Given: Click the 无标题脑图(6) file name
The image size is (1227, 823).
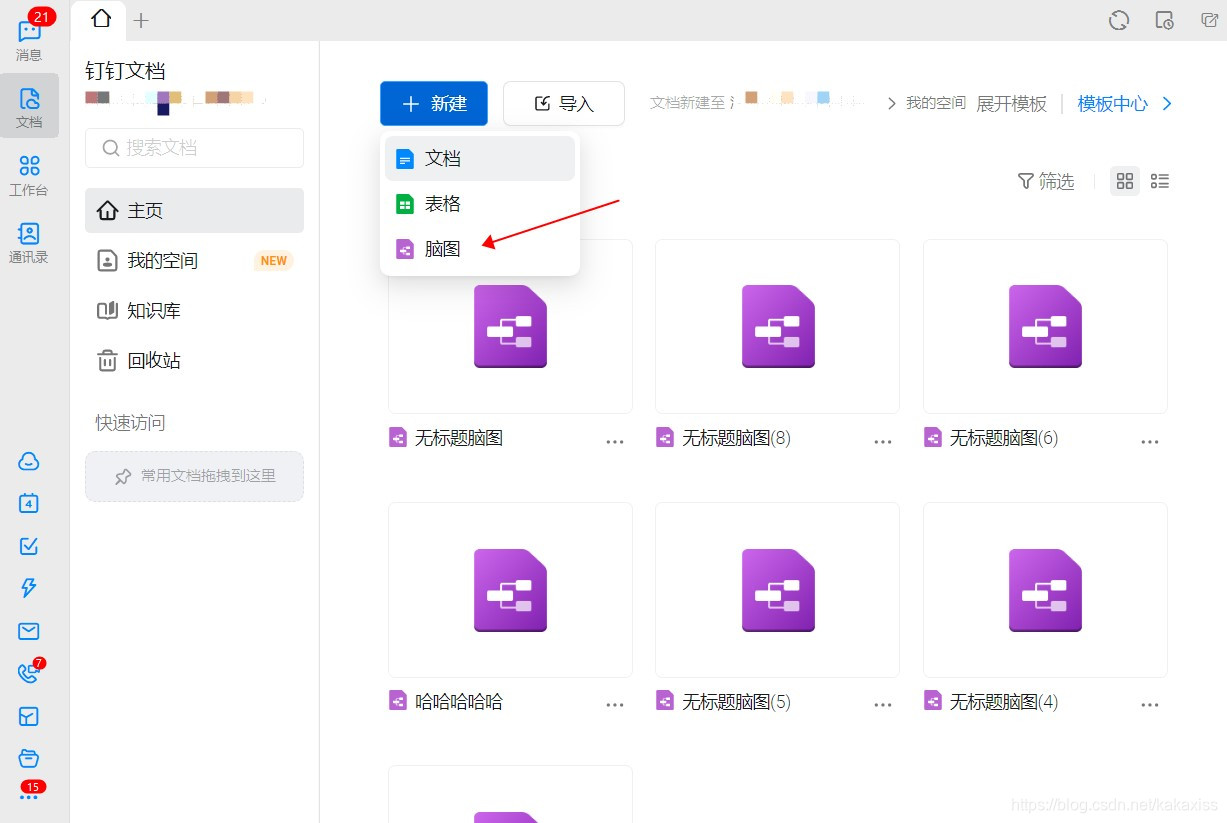Looking at the screenshot, I should tap(1004, 438).
